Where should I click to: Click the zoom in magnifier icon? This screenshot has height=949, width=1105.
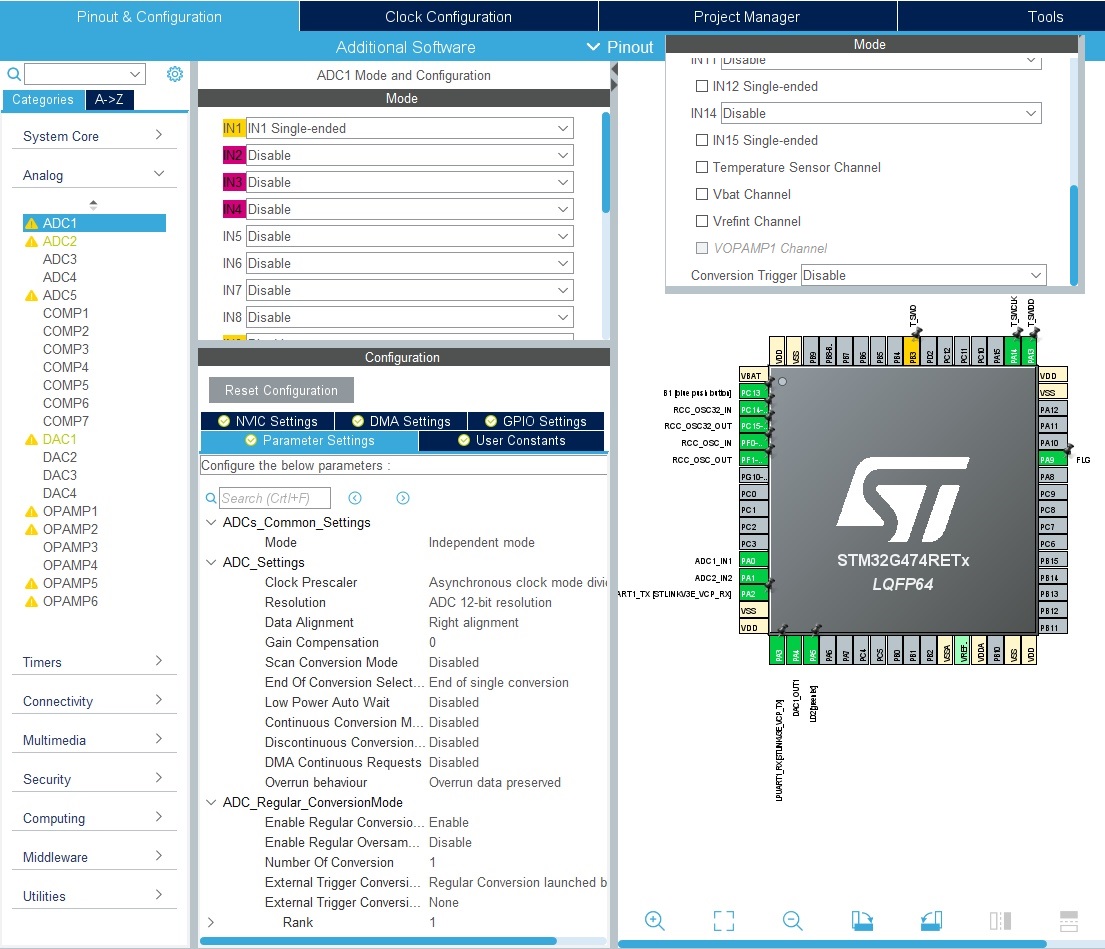(654, 920)
